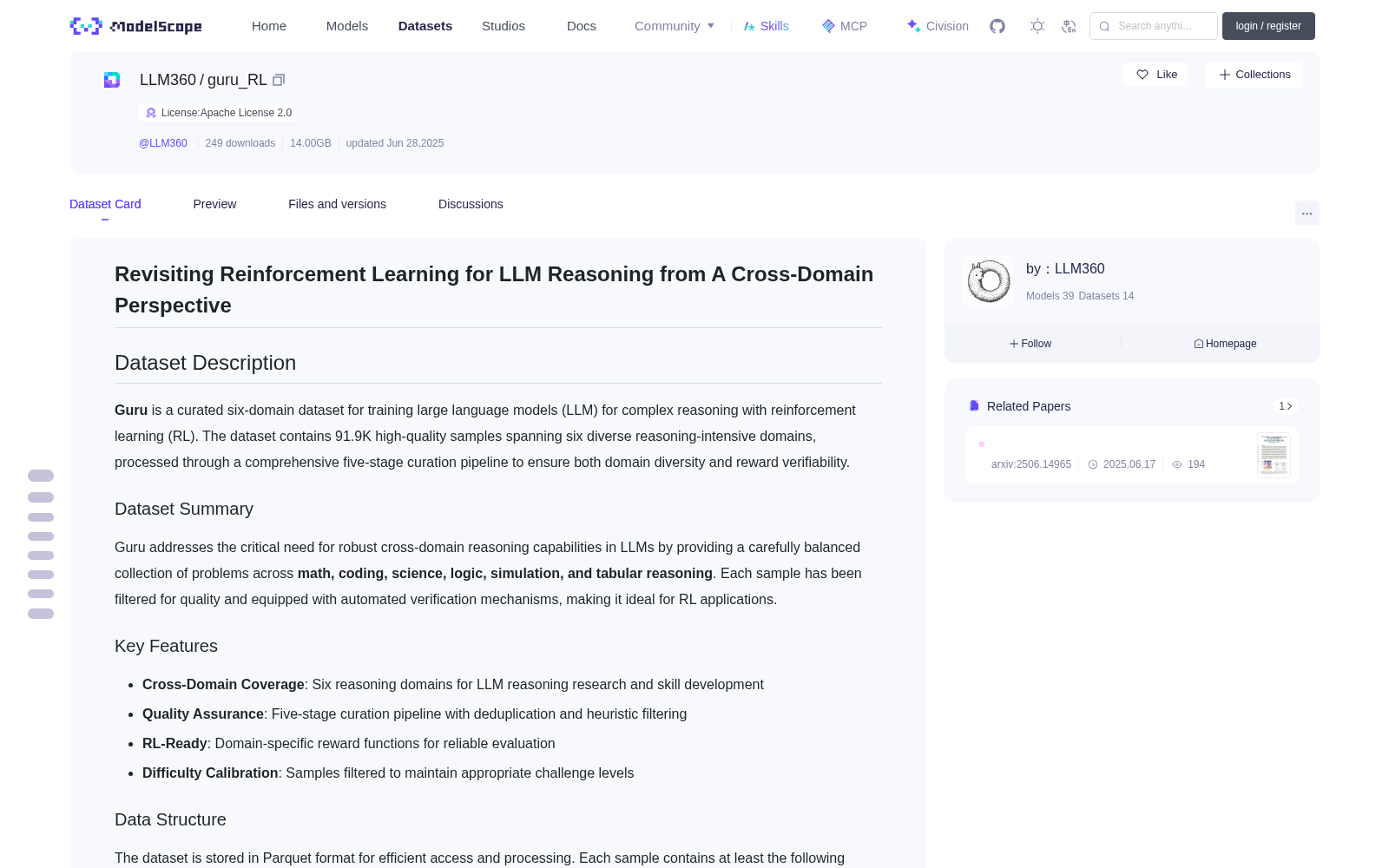The image size is (1389, 868).
Task: Expand the Community dropdown
Action: point(675,26)
